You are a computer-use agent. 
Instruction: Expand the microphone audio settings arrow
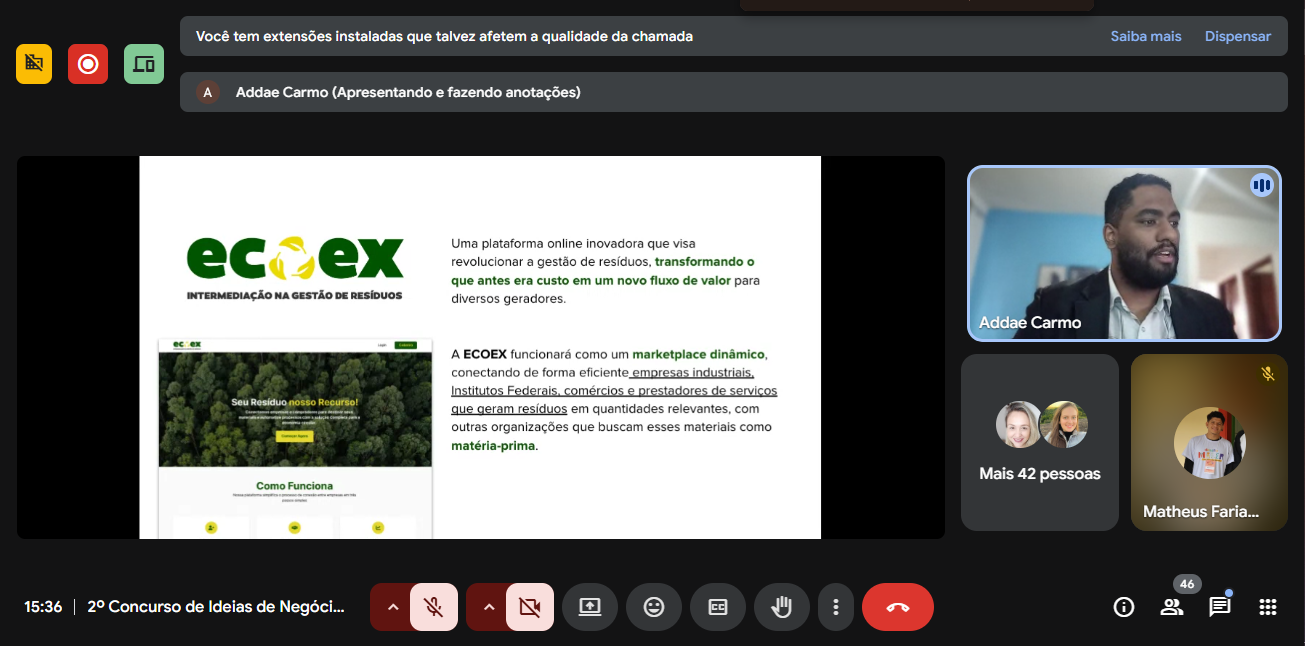(x=393, y=607)
